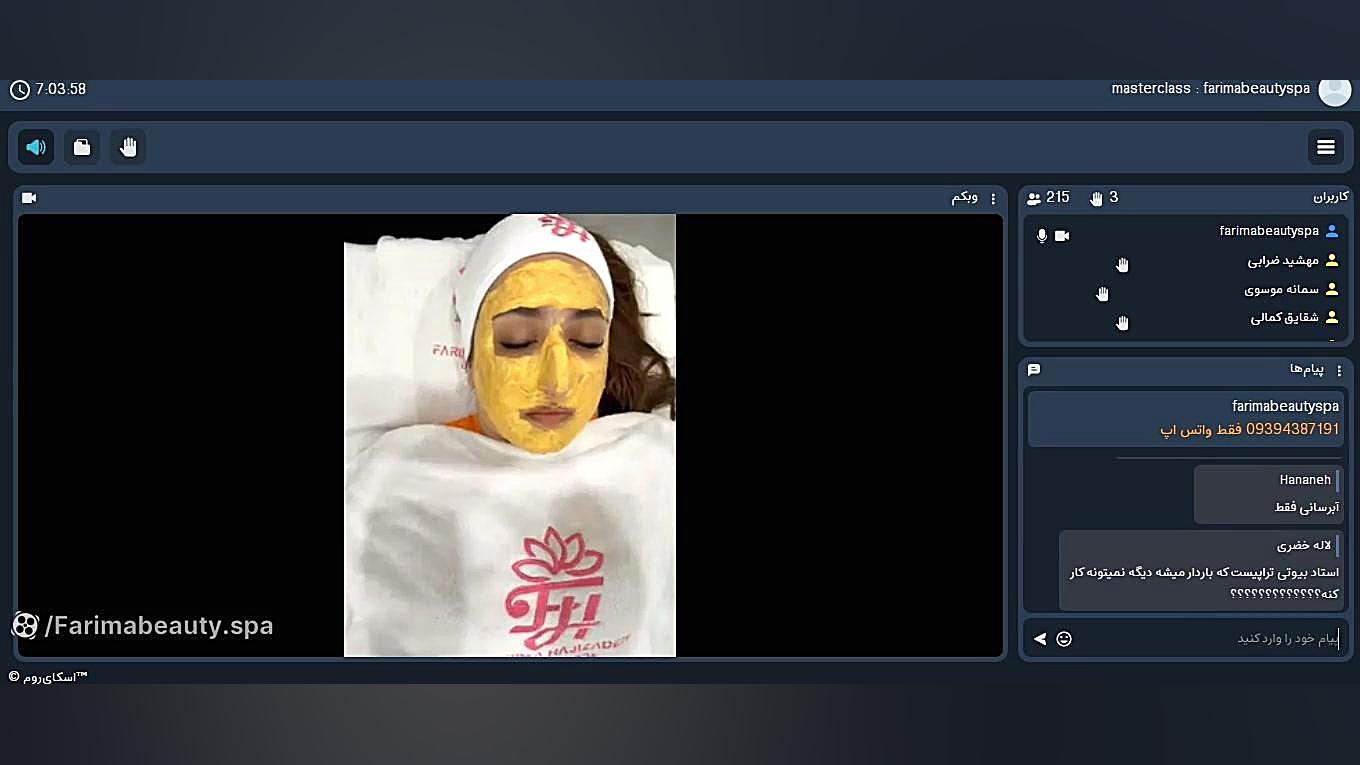Click the yellow user icon beside شقایق کمالی
Viewport: 1360px width, 765px height.
coord(1332,318)
